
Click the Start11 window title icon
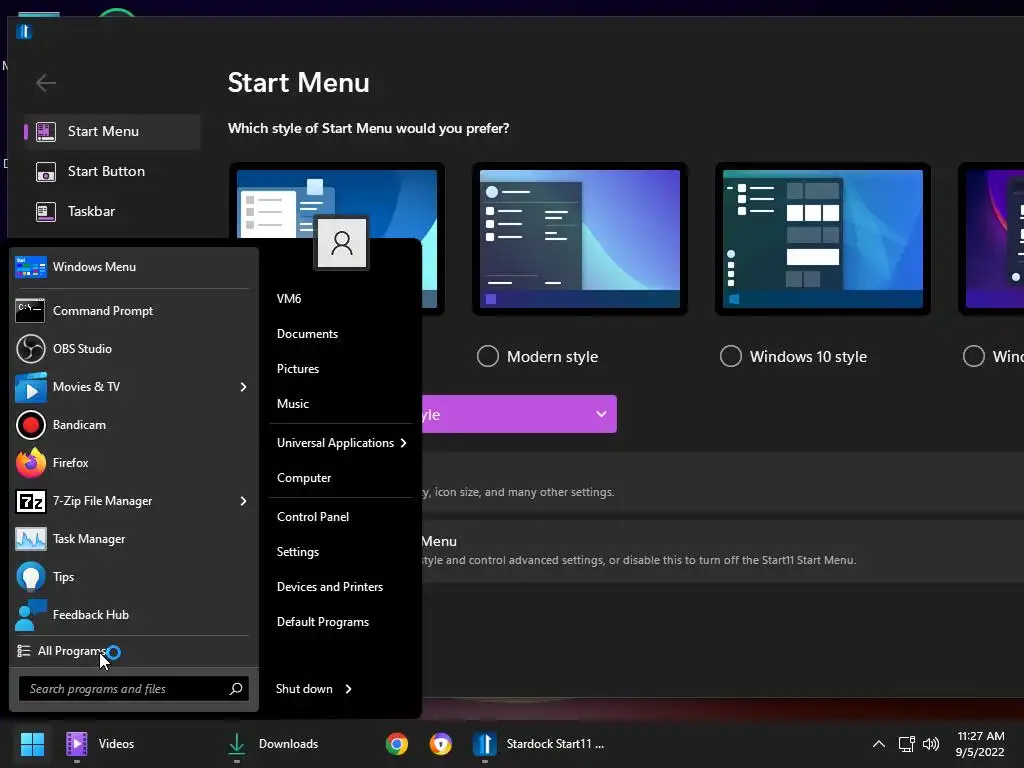[x=24, y=31]
